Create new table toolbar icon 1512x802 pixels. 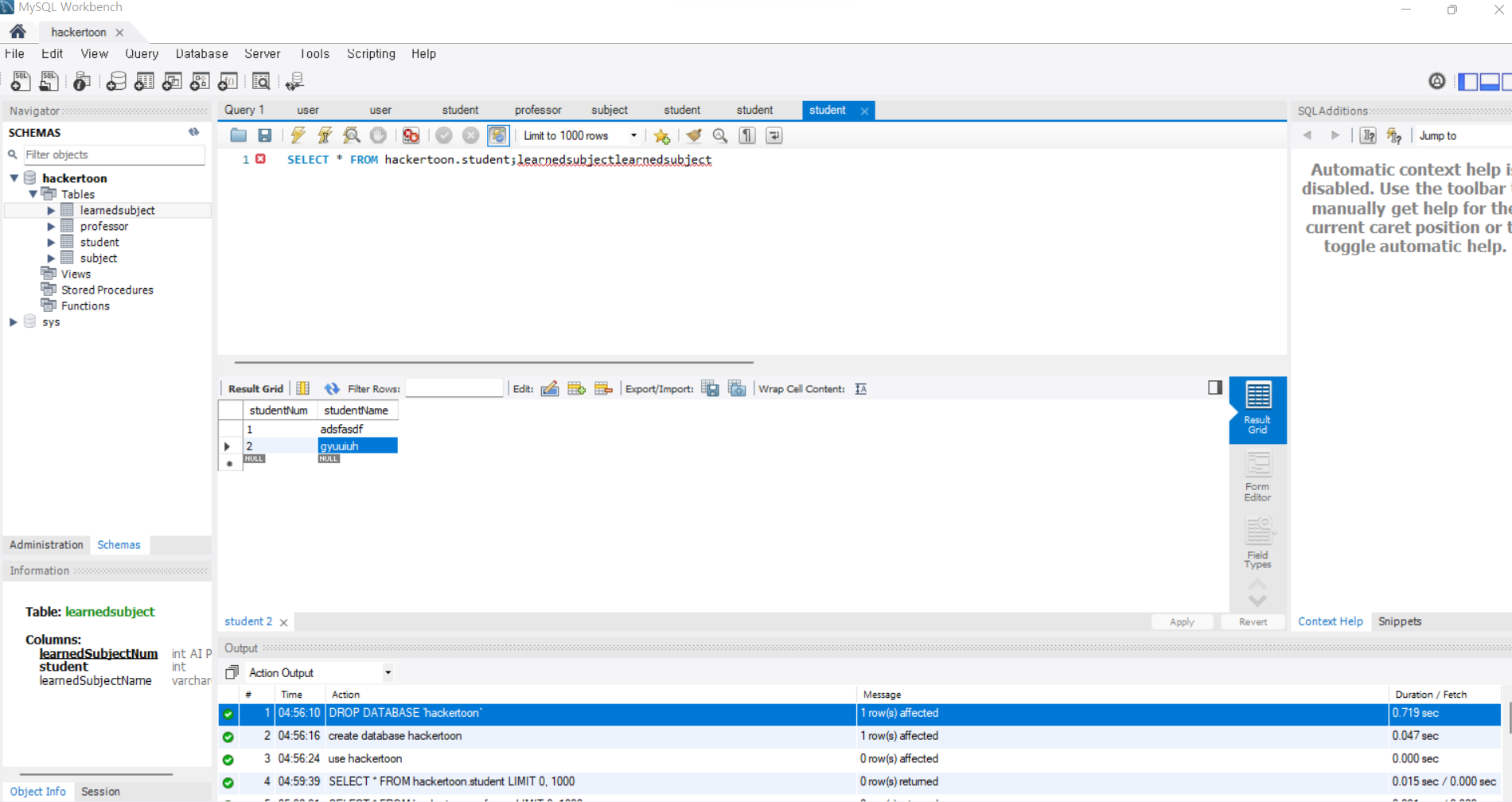click(x=144, y=81)
